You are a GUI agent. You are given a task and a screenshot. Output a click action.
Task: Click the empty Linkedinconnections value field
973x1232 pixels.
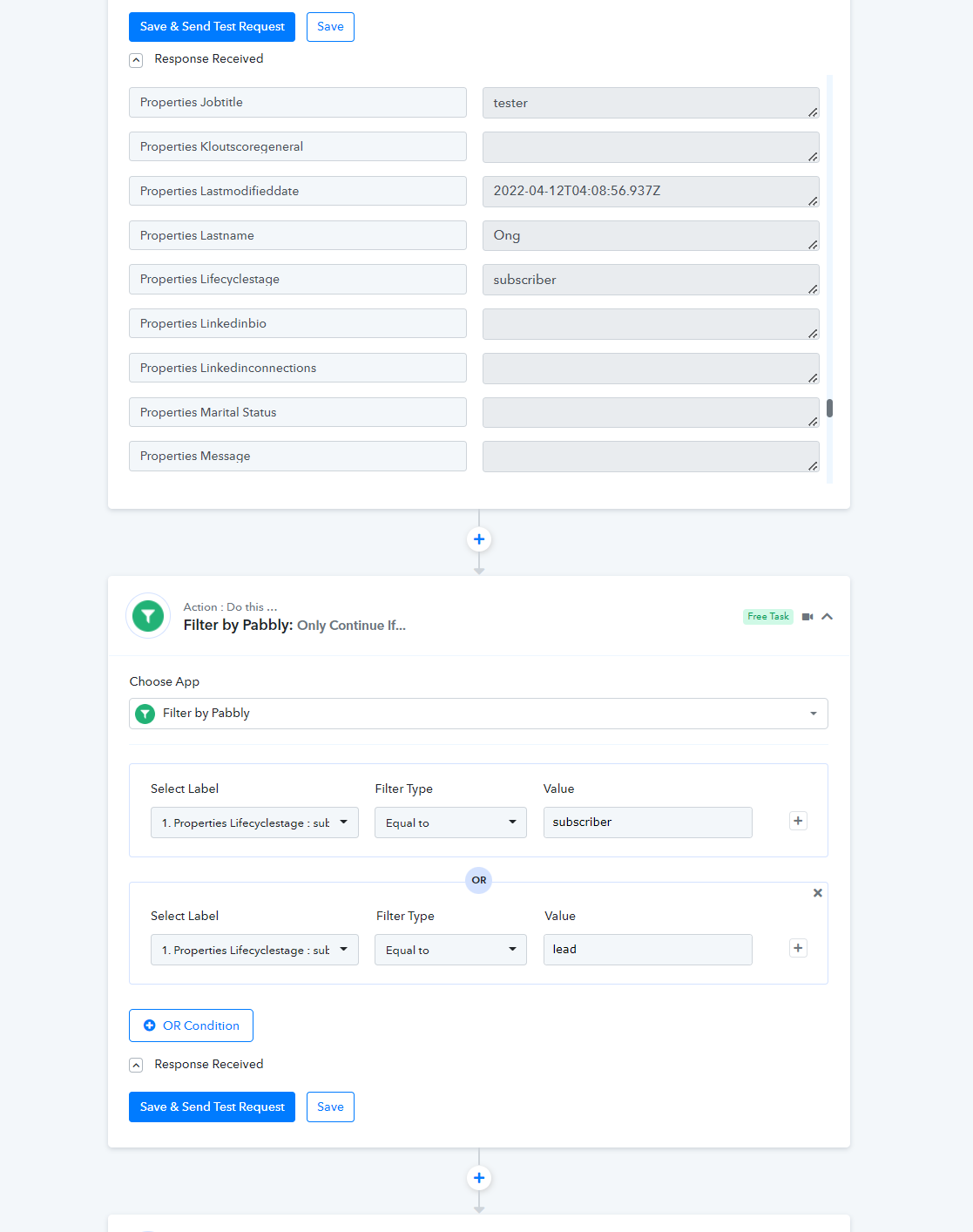pyautogui.click(x=651, y=369)
